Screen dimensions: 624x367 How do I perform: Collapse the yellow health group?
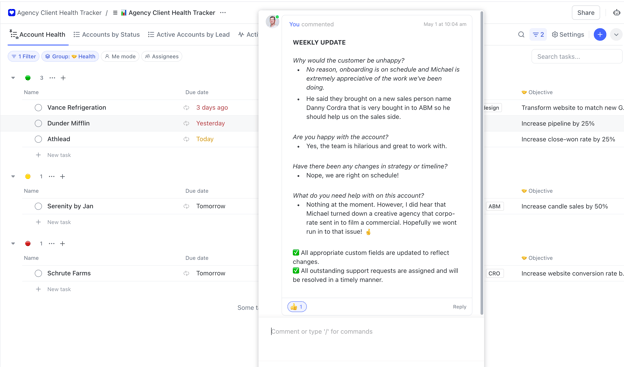pyautogui.click(x=13, y=176)
